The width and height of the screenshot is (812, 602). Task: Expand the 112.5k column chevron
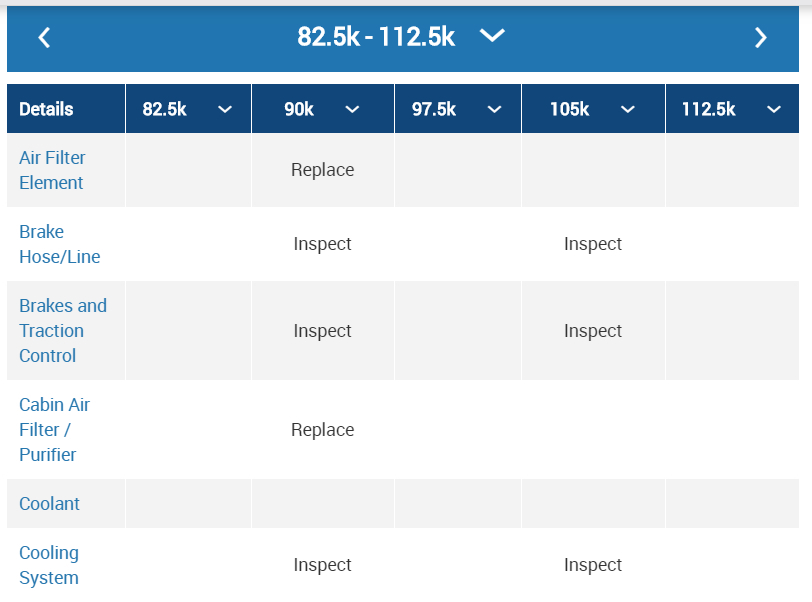point(774,110)
